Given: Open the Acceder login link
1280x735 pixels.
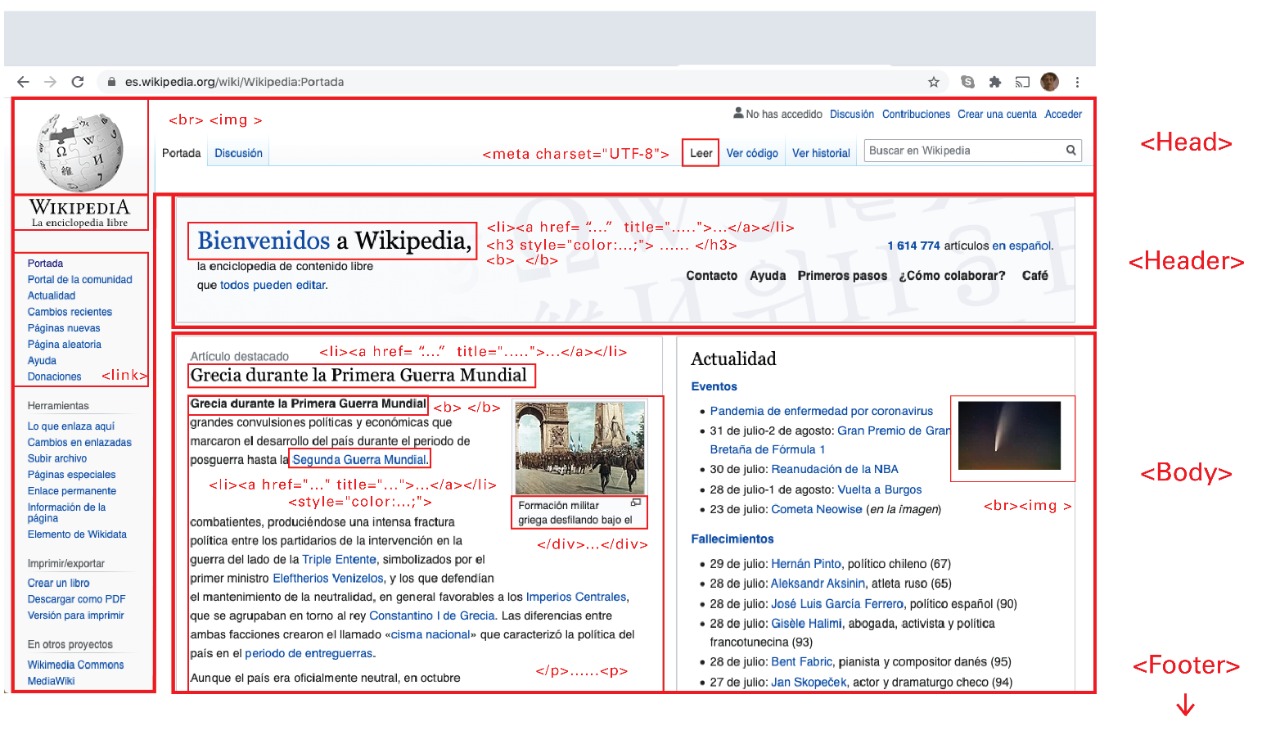Looking at the screenshot, I should point(1063,114).
